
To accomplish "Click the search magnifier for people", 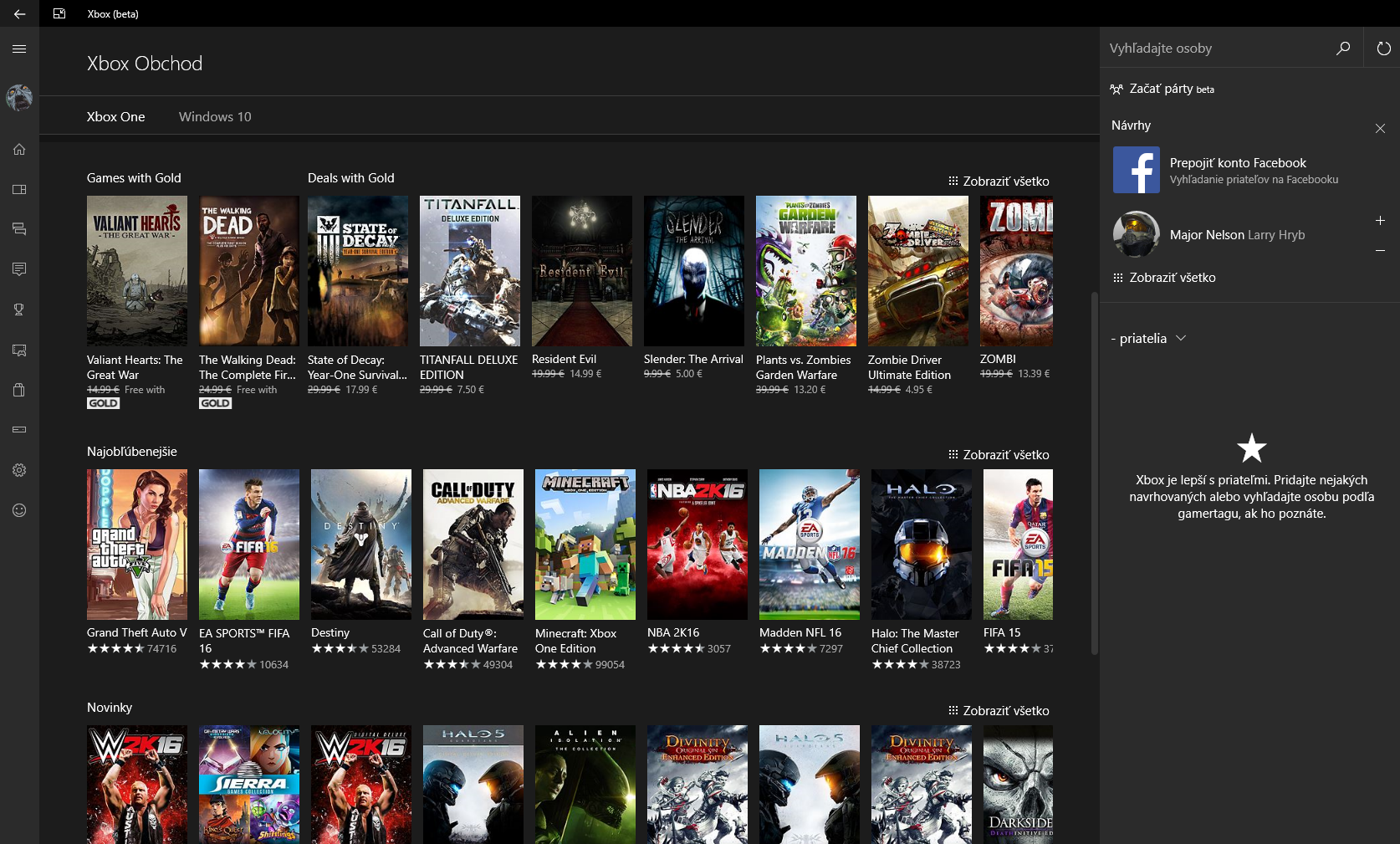I will point(1343,48).
